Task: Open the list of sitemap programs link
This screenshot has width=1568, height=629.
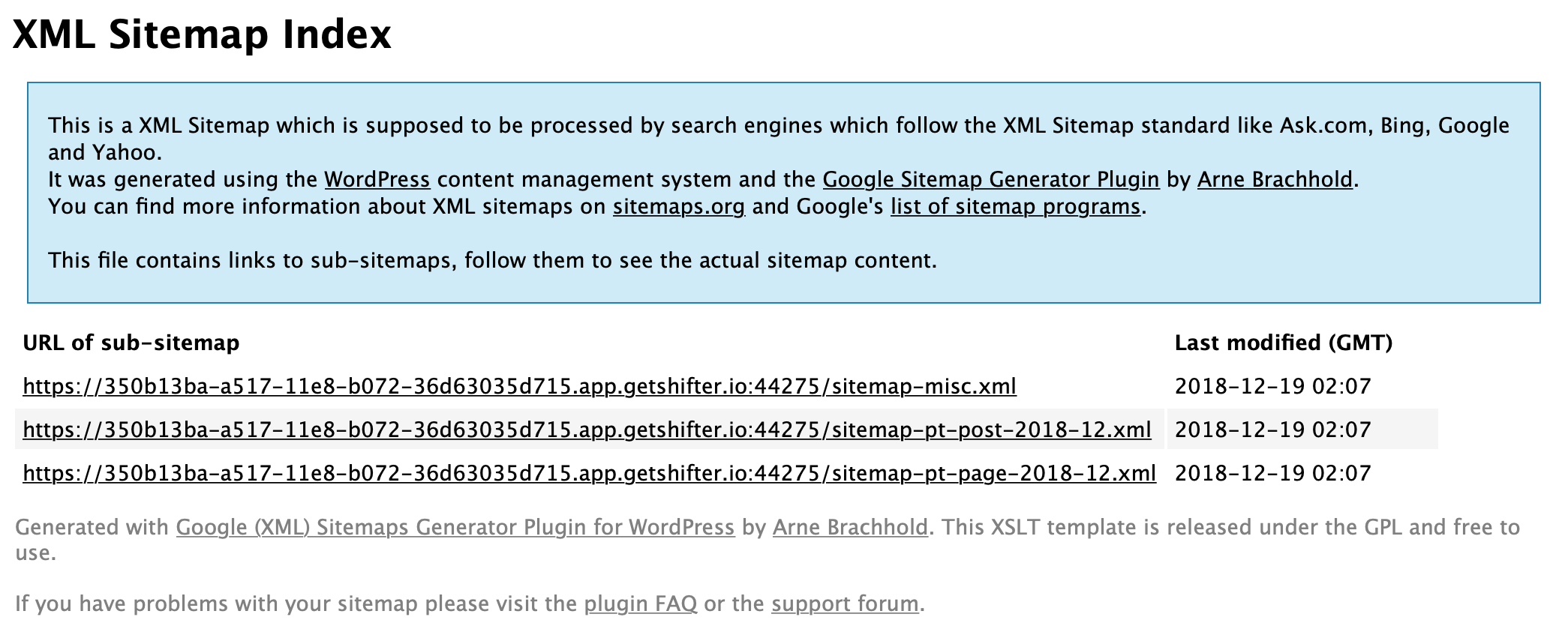Action: tap(1015, 207)
